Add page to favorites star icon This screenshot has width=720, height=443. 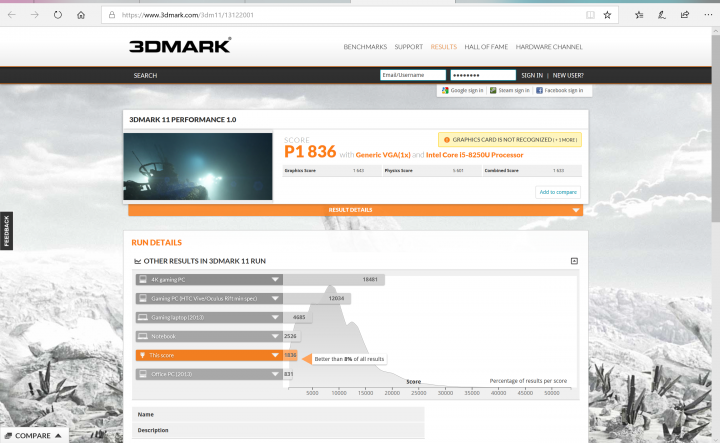607,15
